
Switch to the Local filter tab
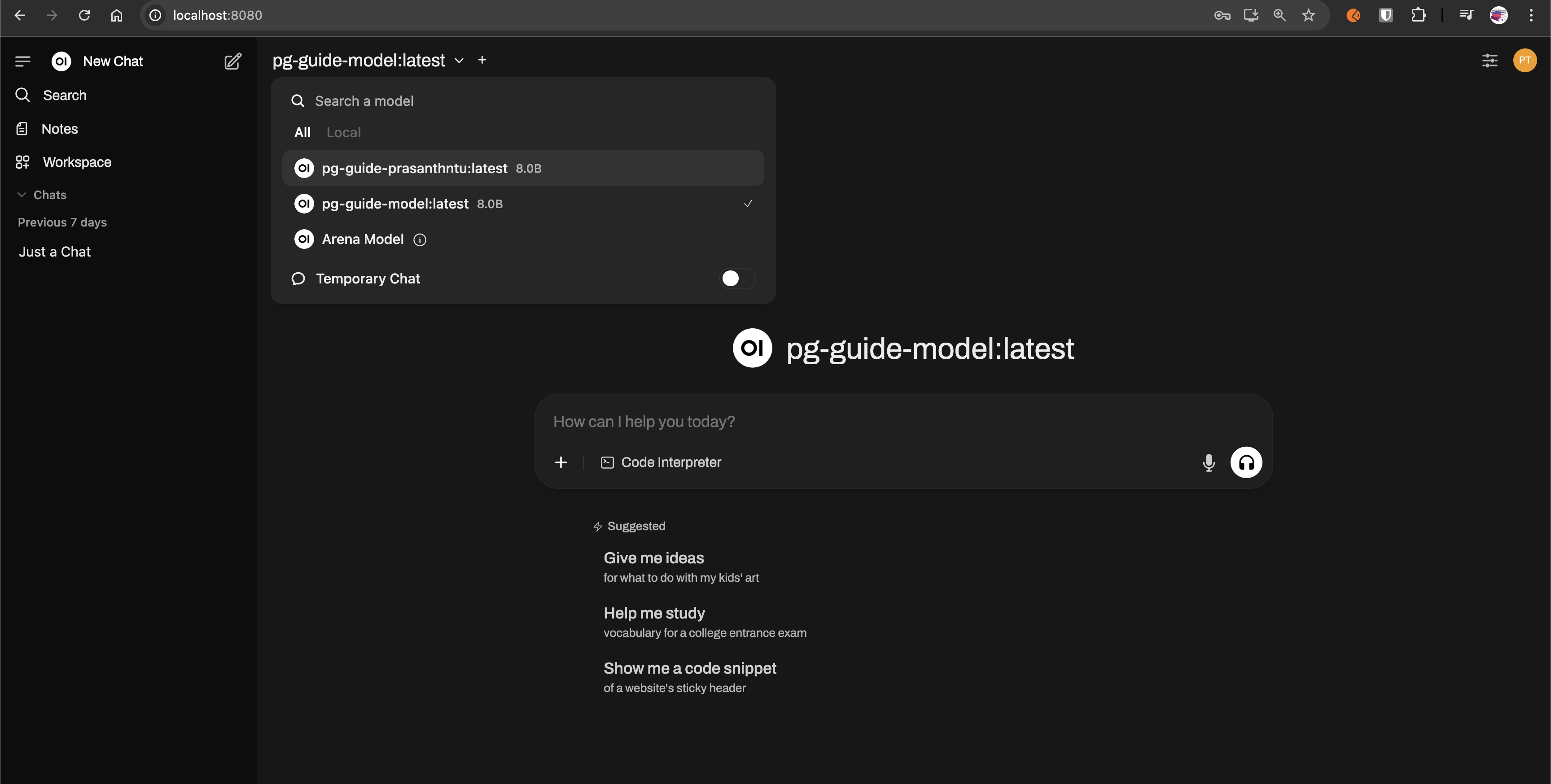343,132
